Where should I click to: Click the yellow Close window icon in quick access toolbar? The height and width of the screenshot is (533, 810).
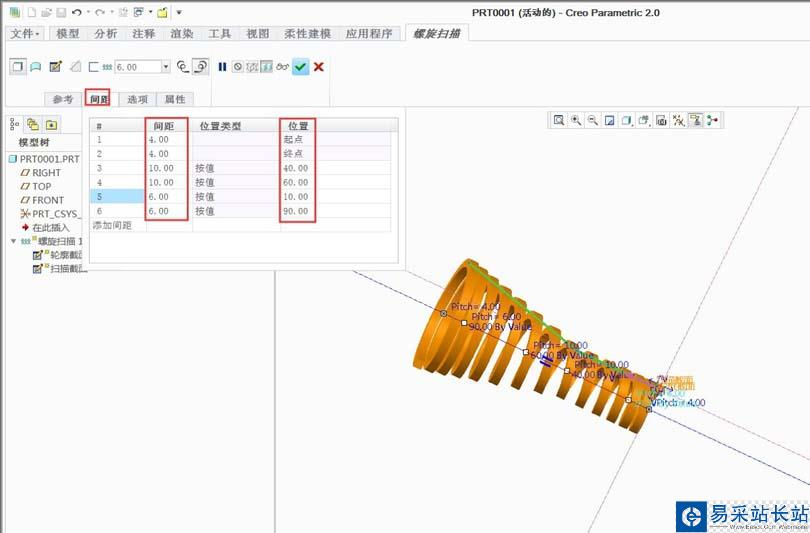coord(162,12)
